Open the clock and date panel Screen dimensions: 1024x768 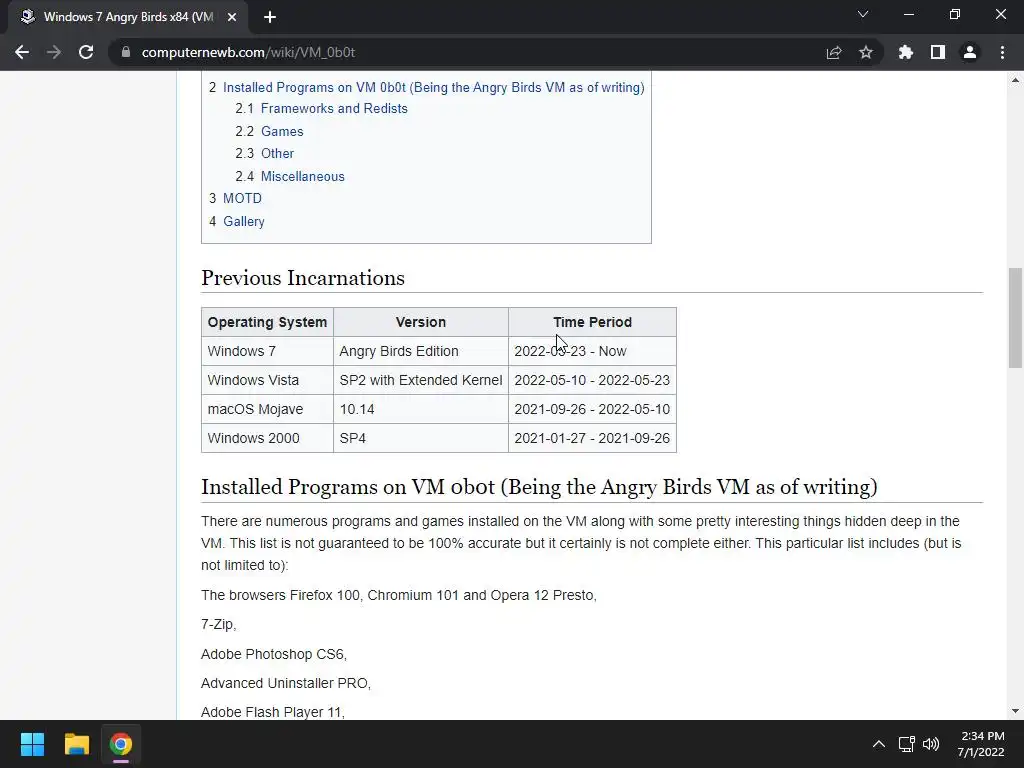981,744
